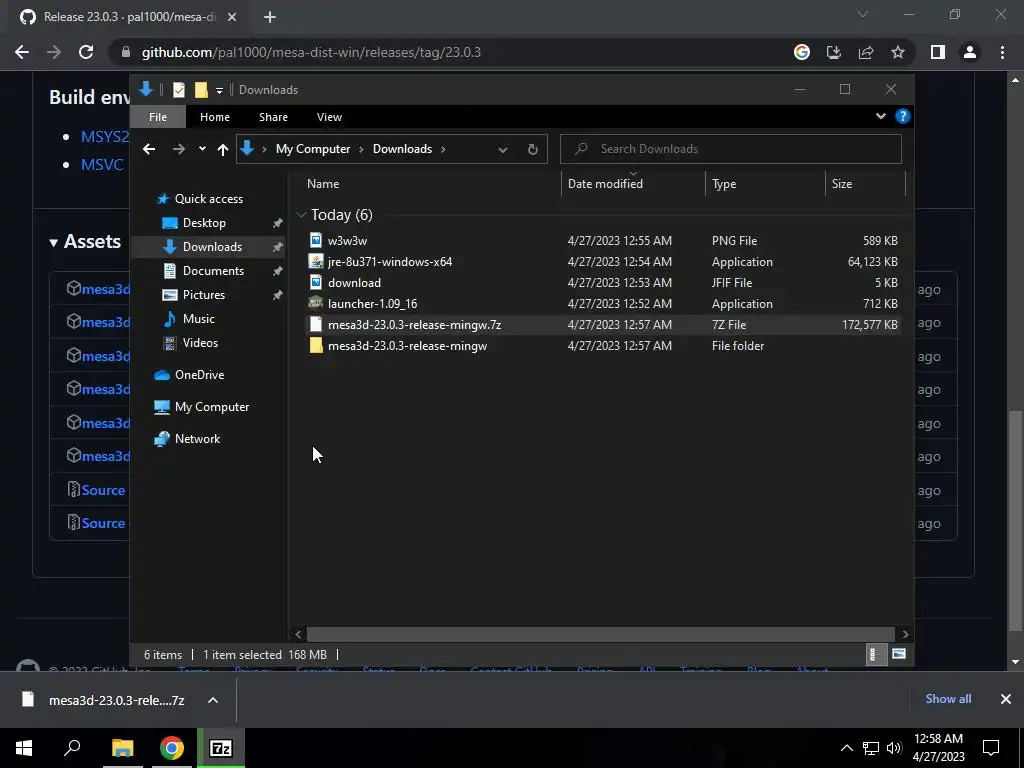This screenshot has height=768, width=1024.
Task: Select the mesa3d-23.0.3-release-mingw folder
Action: tap(603, 345)
